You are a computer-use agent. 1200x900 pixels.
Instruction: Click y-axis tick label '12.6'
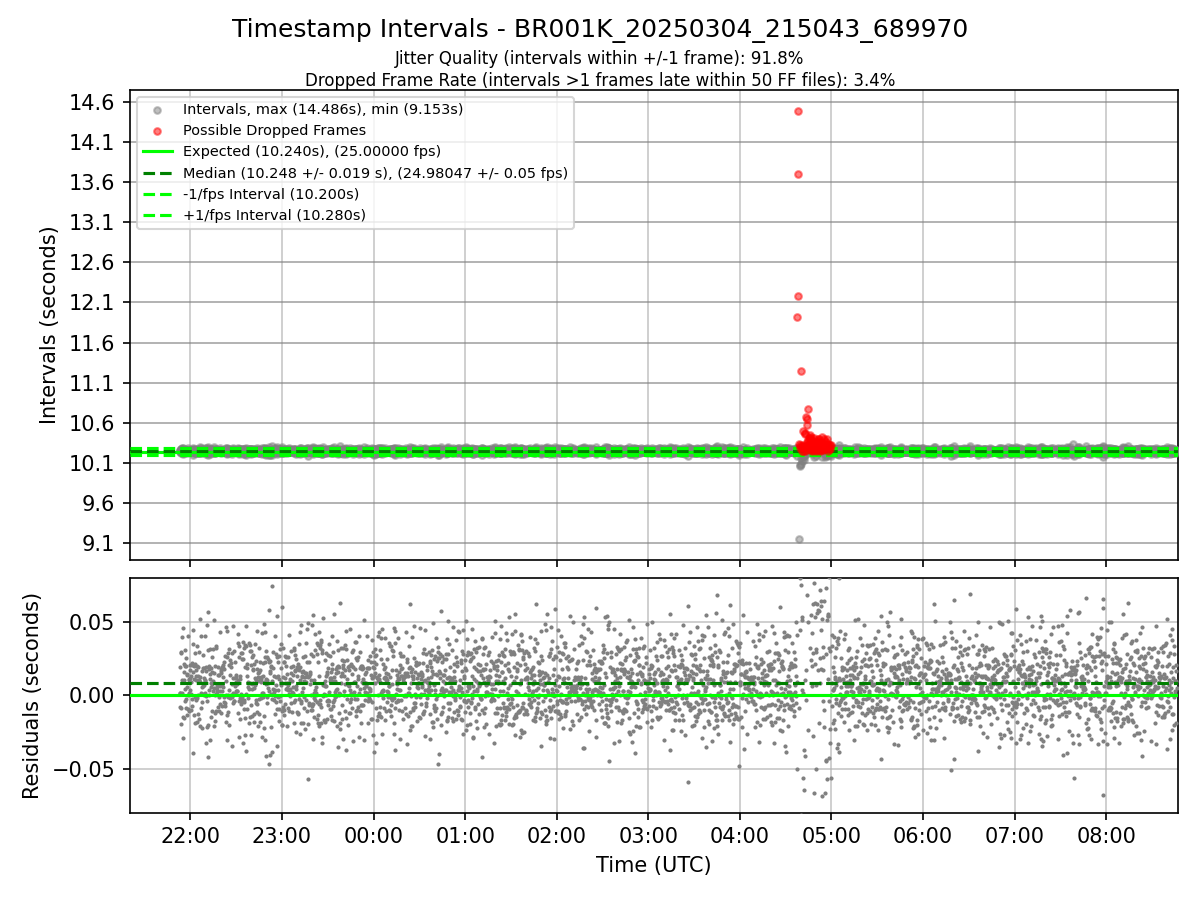click(93, 262)
